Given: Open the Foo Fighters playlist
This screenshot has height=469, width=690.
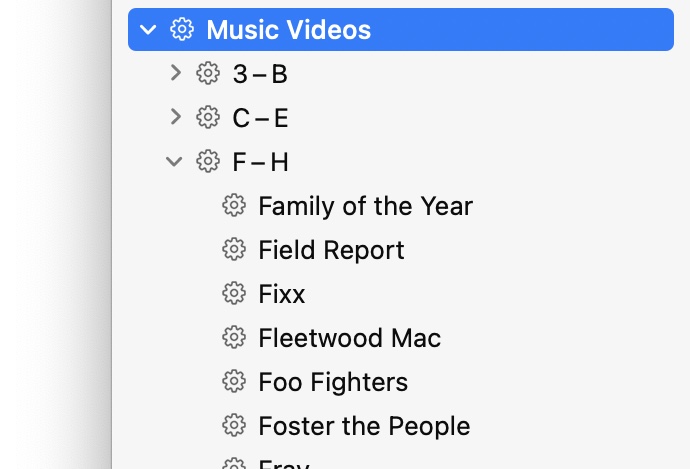Looking at the screenshot, I should [x=333, y=382].
